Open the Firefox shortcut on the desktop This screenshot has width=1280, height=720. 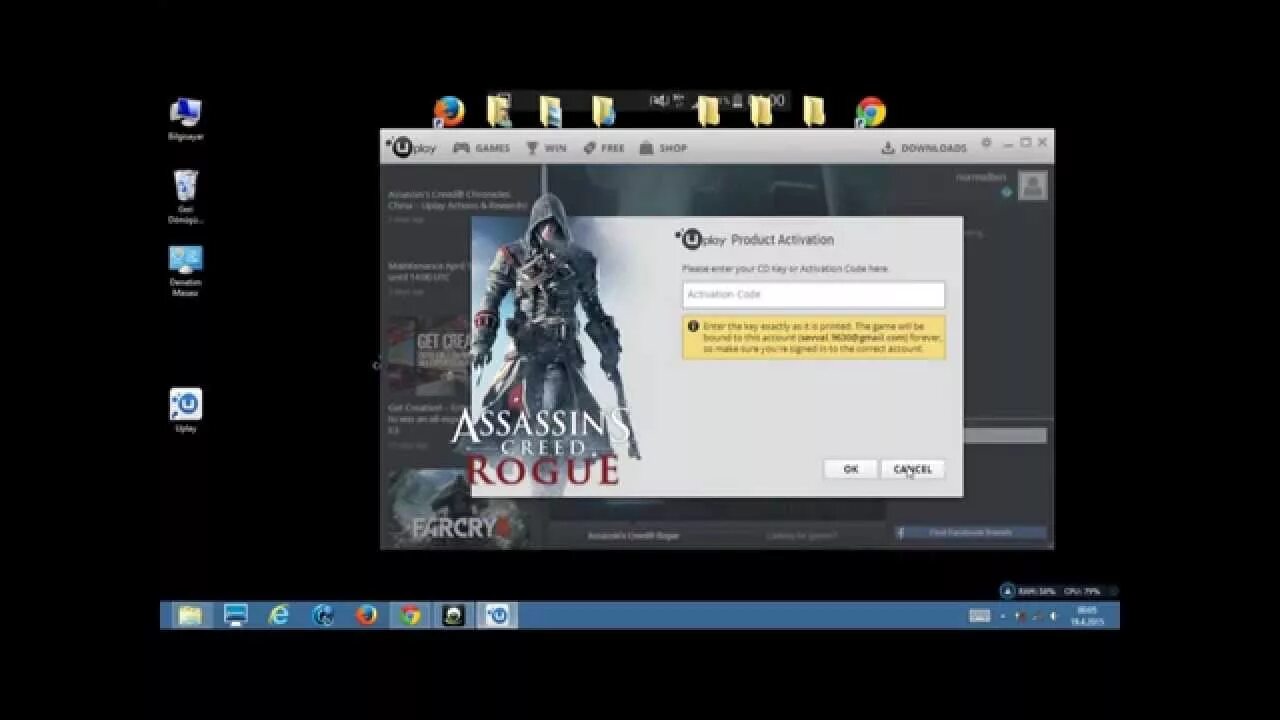(x=449, y=111)
